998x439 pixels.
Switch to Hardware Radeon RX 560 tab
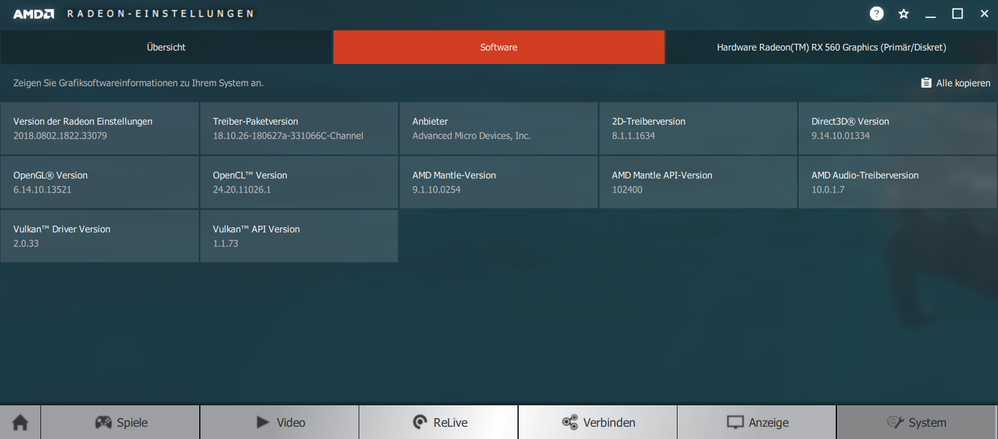coord(832,47)
